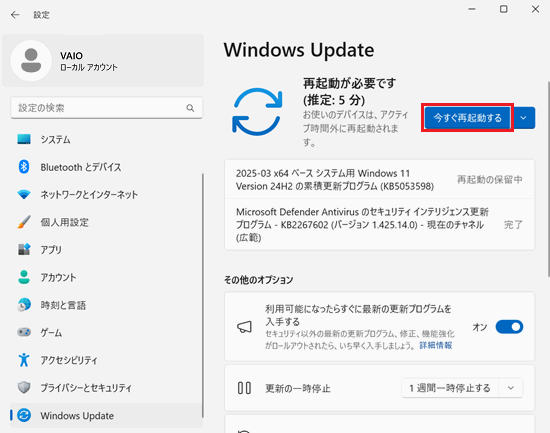550x433 pixels.
Task: Go to ネットワークとインターネット
Action: [106, 194]
